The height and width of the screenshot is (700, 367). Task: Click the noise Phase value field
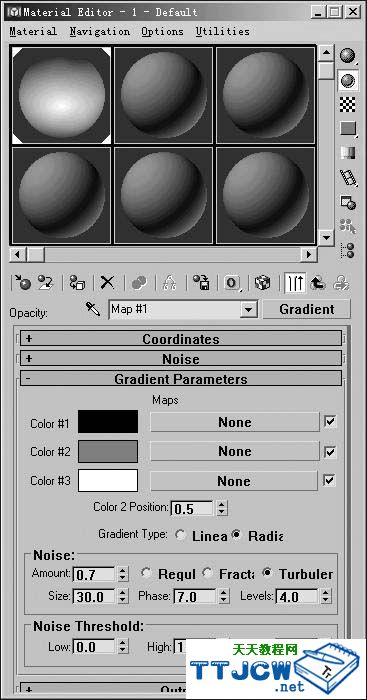coord(194,596)
